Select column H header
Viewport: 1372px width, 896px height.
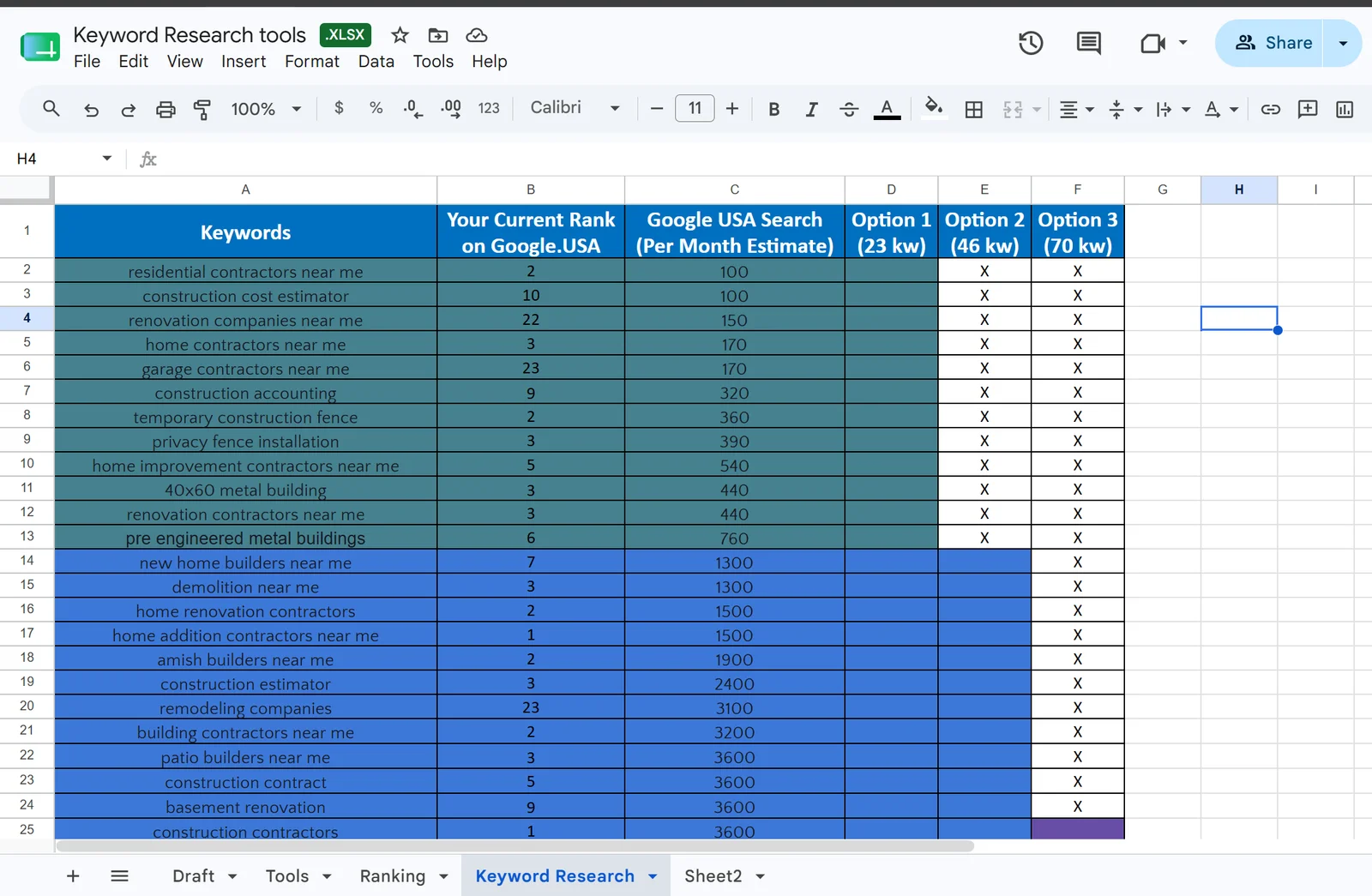[1239, 189]
